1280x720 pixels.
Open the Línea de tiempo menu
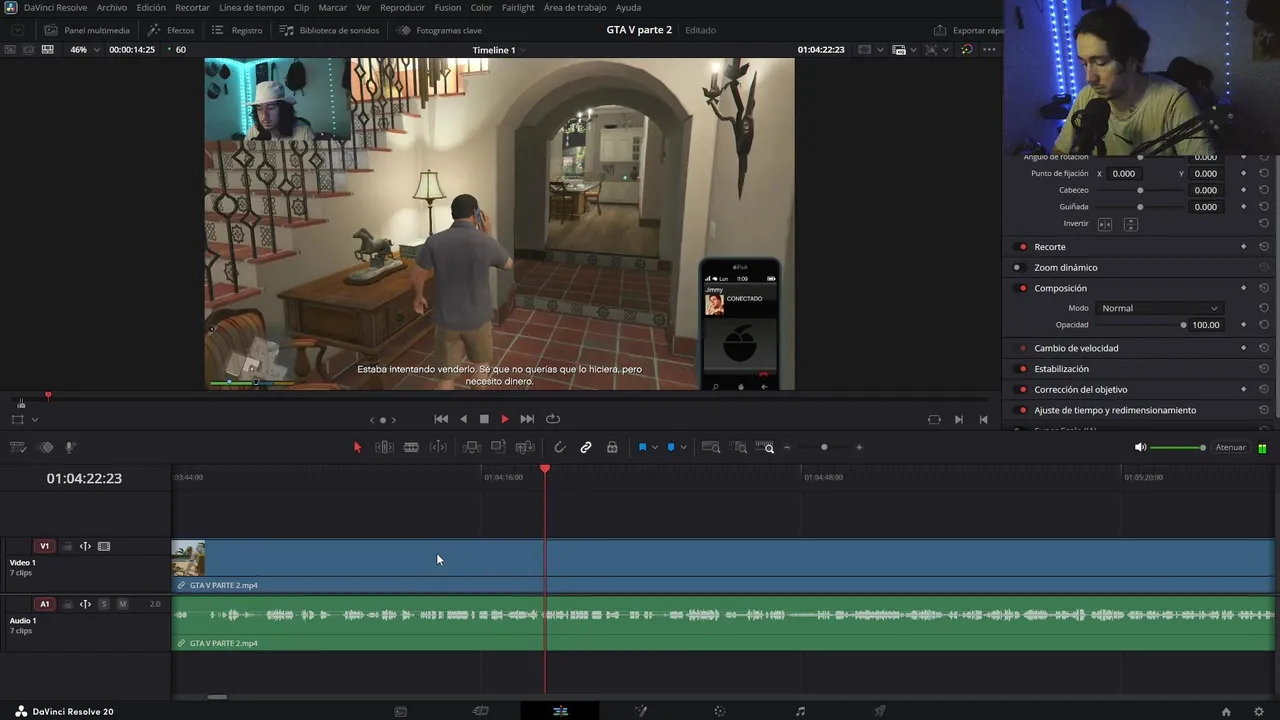pos(252,8)
